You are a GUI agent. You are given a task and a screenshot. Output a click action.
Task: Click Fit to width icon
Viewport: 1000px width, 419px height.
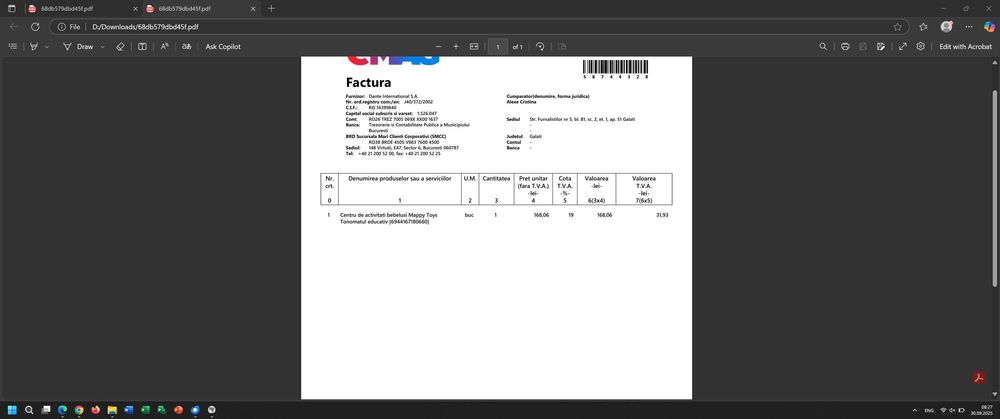(x=474, y=47)
